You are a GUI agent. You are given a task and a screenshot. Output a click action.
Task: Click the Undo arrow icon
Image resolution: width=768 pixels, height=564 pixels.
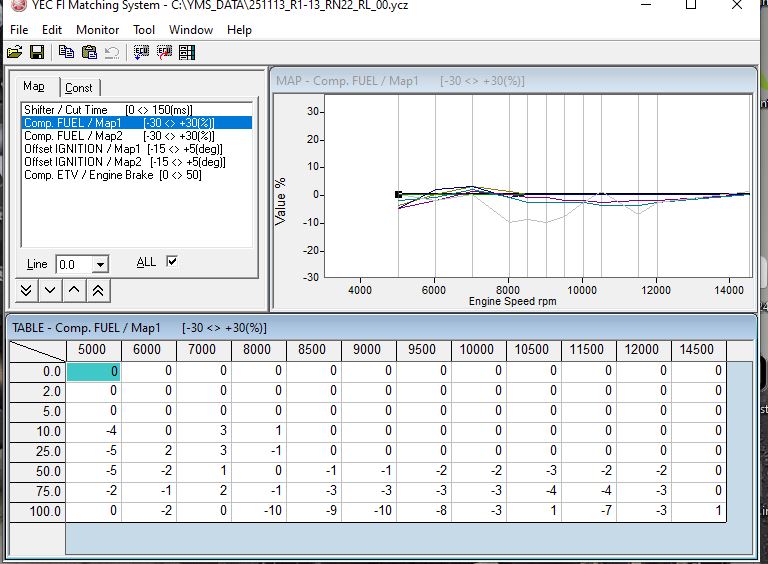coord(111,52)
